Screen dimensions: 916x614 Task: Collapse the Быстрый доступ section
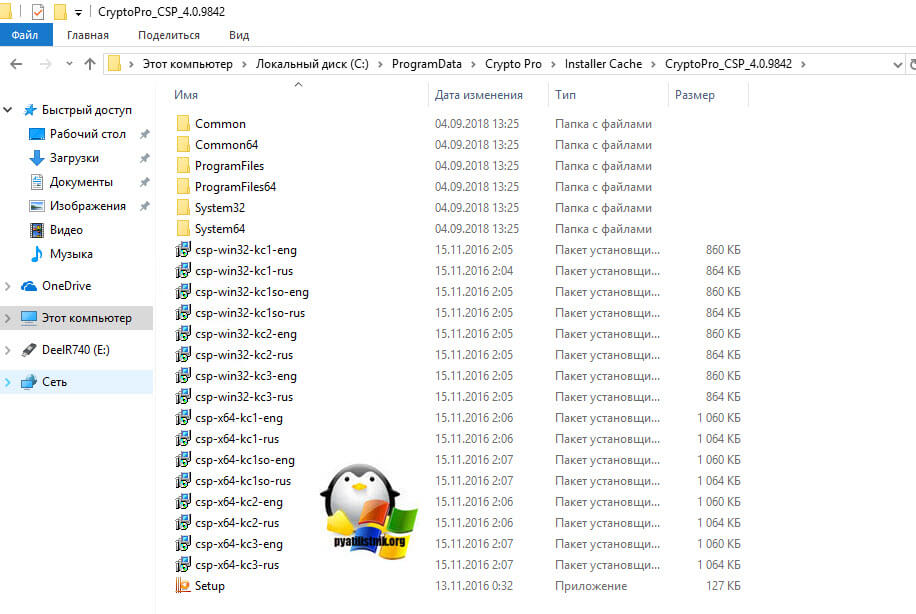tap(9, 110)
